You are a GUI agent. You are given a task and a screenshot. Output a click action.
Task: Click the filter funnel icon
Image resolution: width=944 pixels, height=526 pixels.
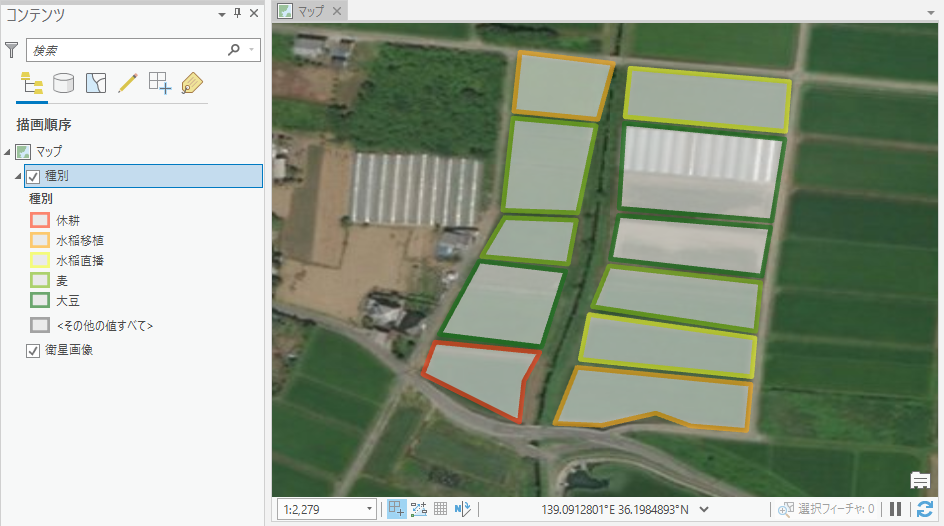tap(12, 49)
